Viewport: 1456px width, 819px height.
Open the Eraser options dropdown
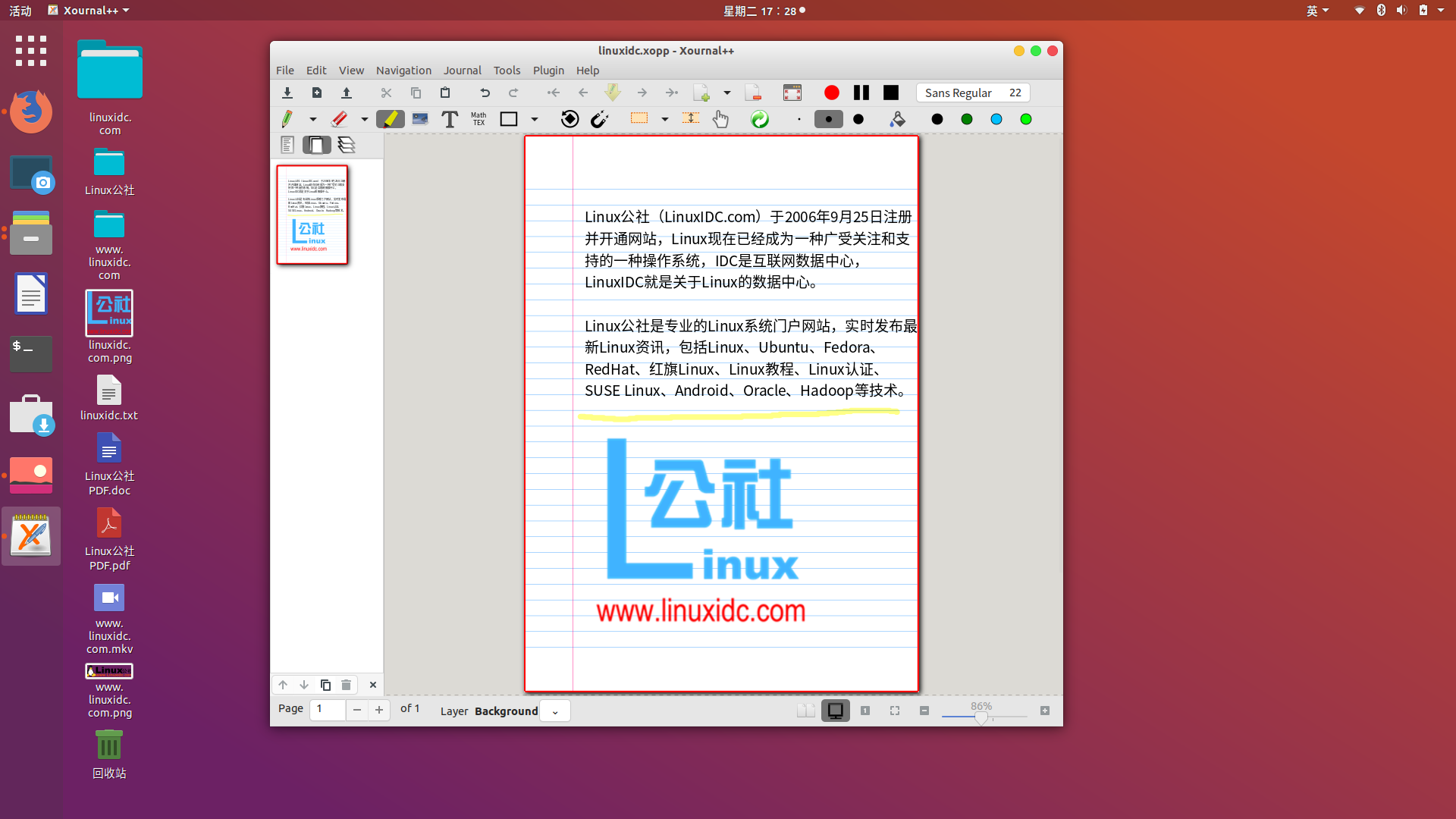pyautogui.click(x=364, y=119)
